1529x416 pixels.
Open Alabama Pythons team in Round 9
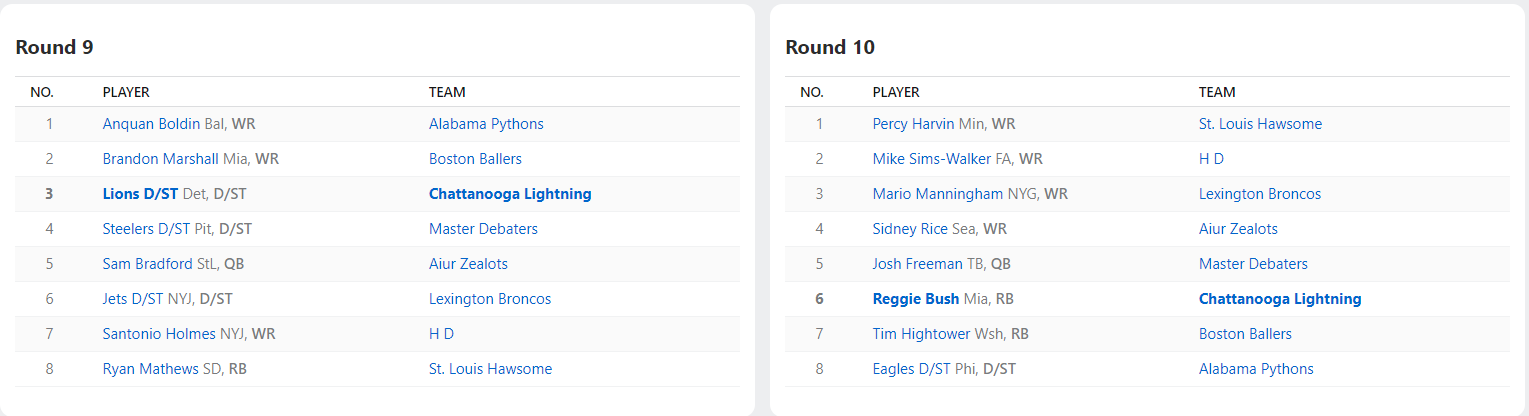point(486,124)
